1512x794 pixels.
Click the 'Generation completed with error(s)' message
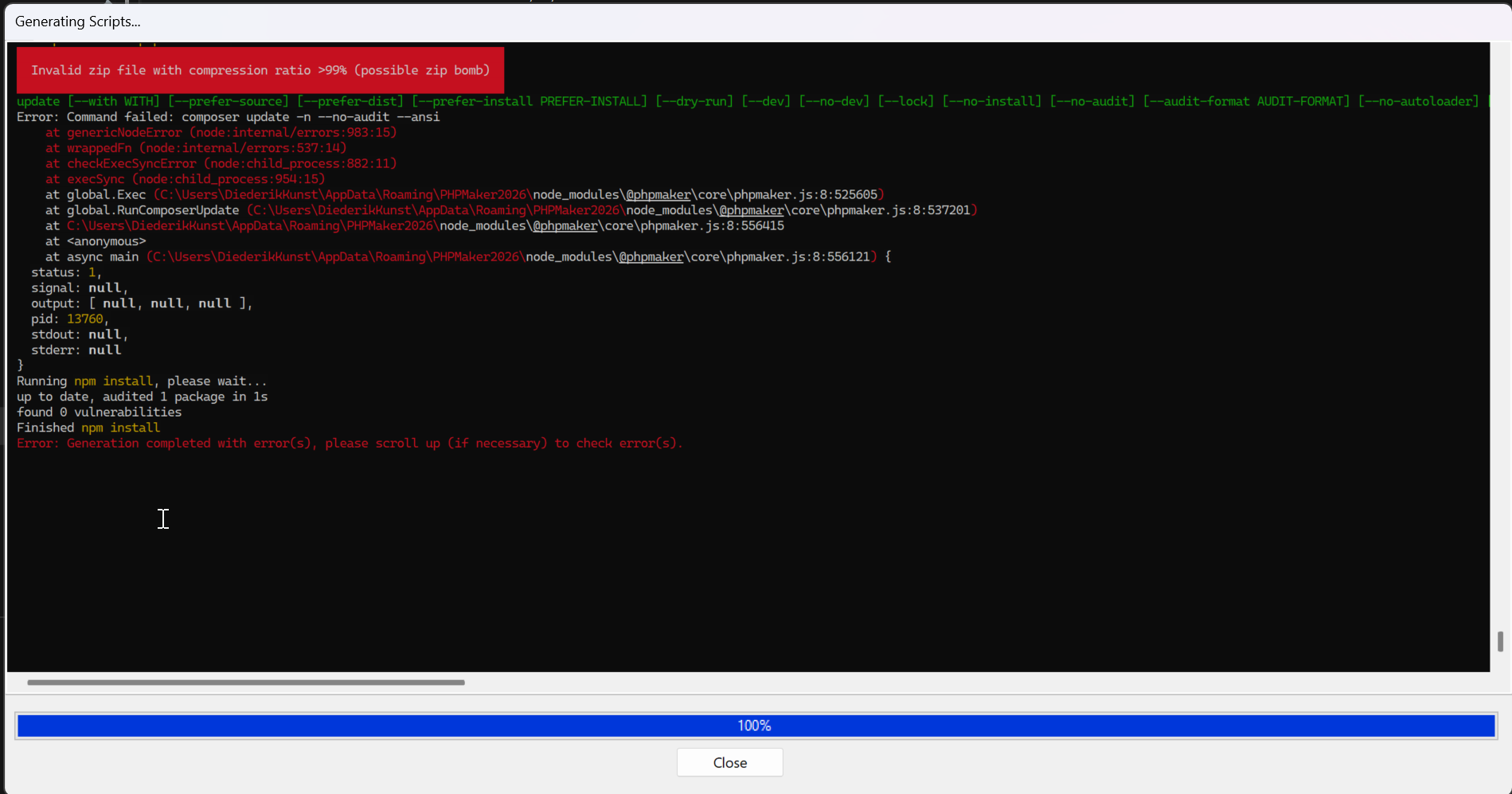click(350, 443)
